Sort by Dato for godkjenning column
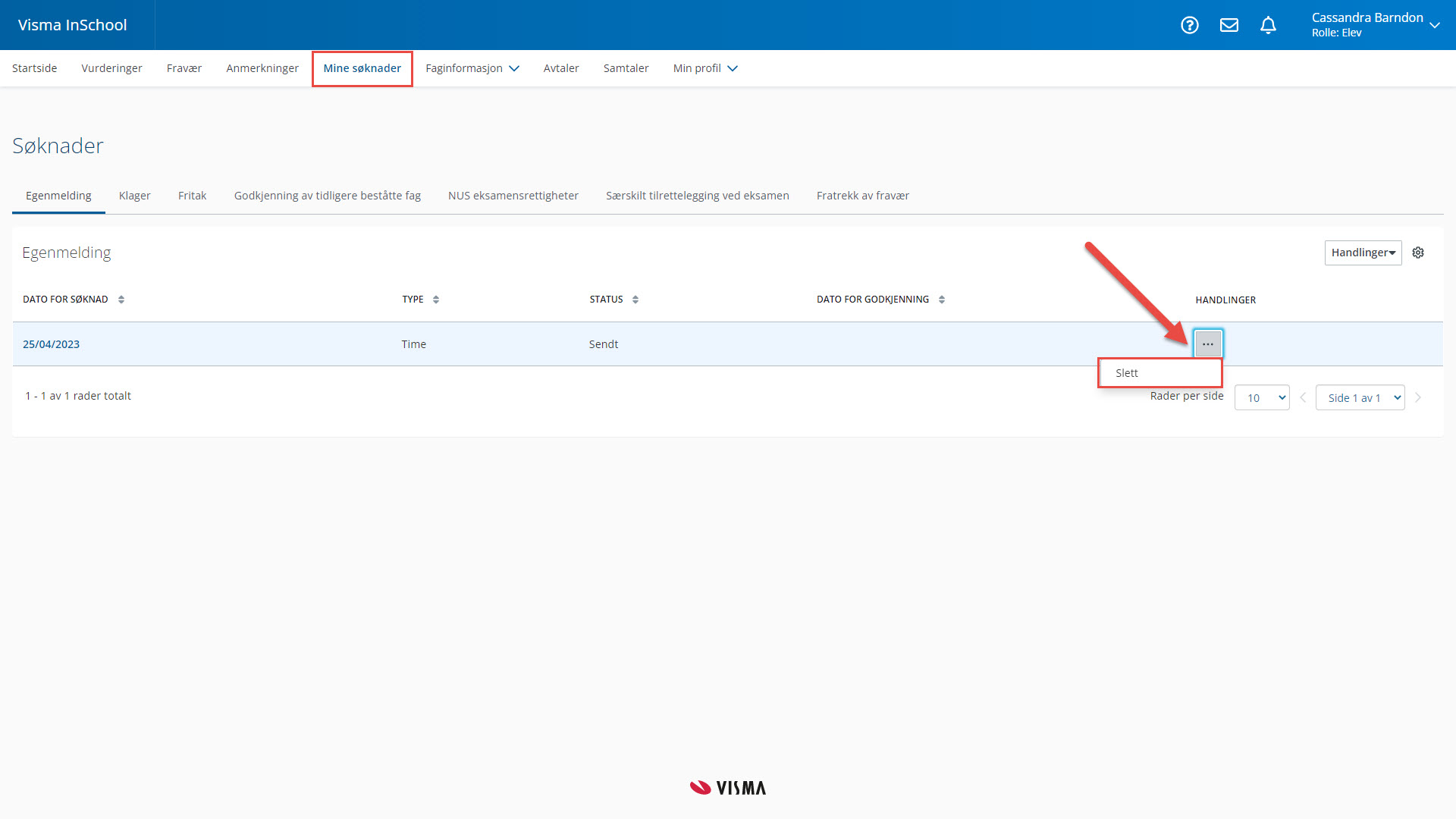This screenshot has height=819, width=1456. click(x=942, y=300)
